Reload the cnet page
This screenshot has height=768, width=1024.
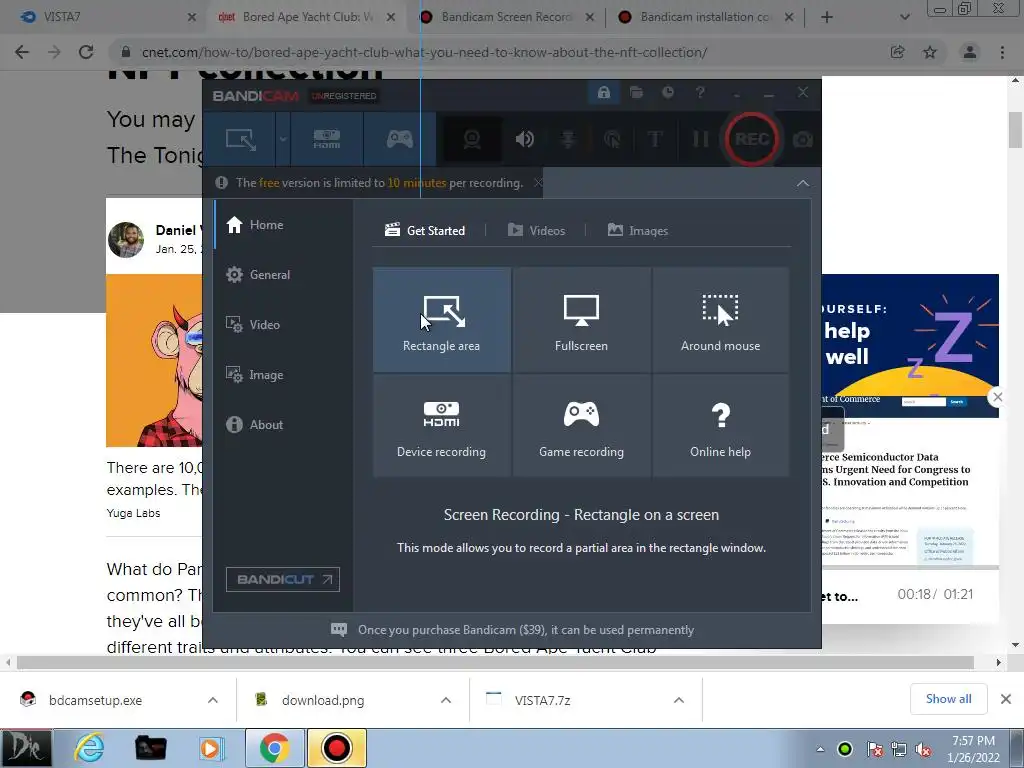click(86, 52)
